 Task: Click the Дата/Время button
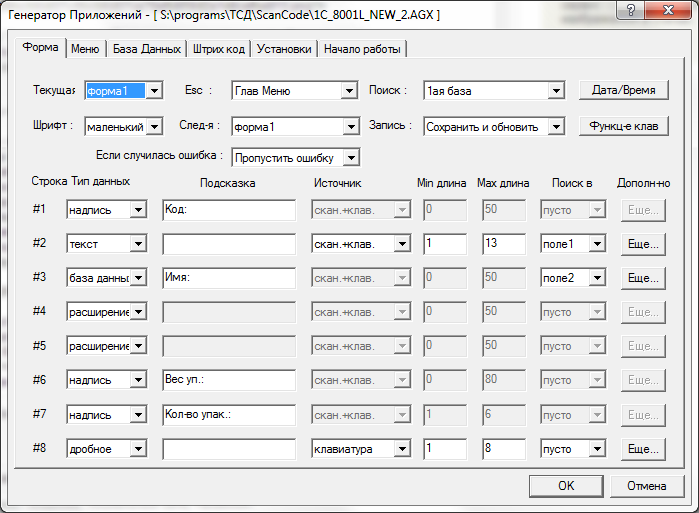(623, 90)
